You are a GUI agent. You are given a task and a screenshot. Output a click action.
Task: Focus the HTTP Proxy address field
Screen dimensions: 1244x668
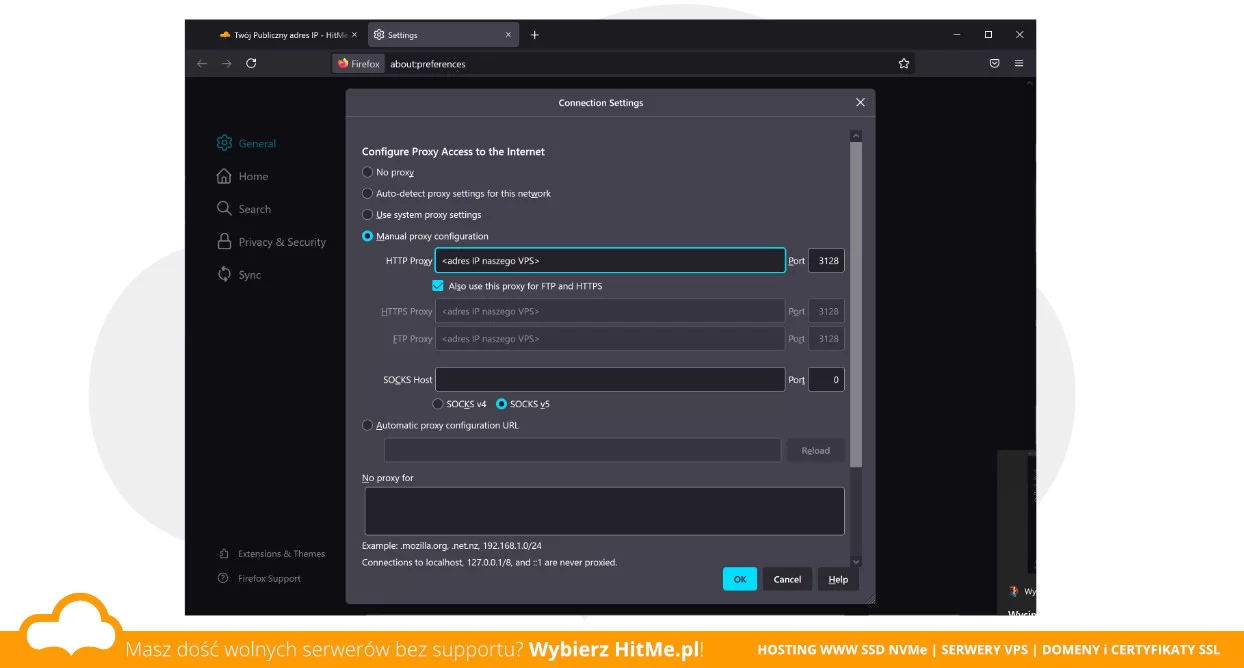(610, 260)
